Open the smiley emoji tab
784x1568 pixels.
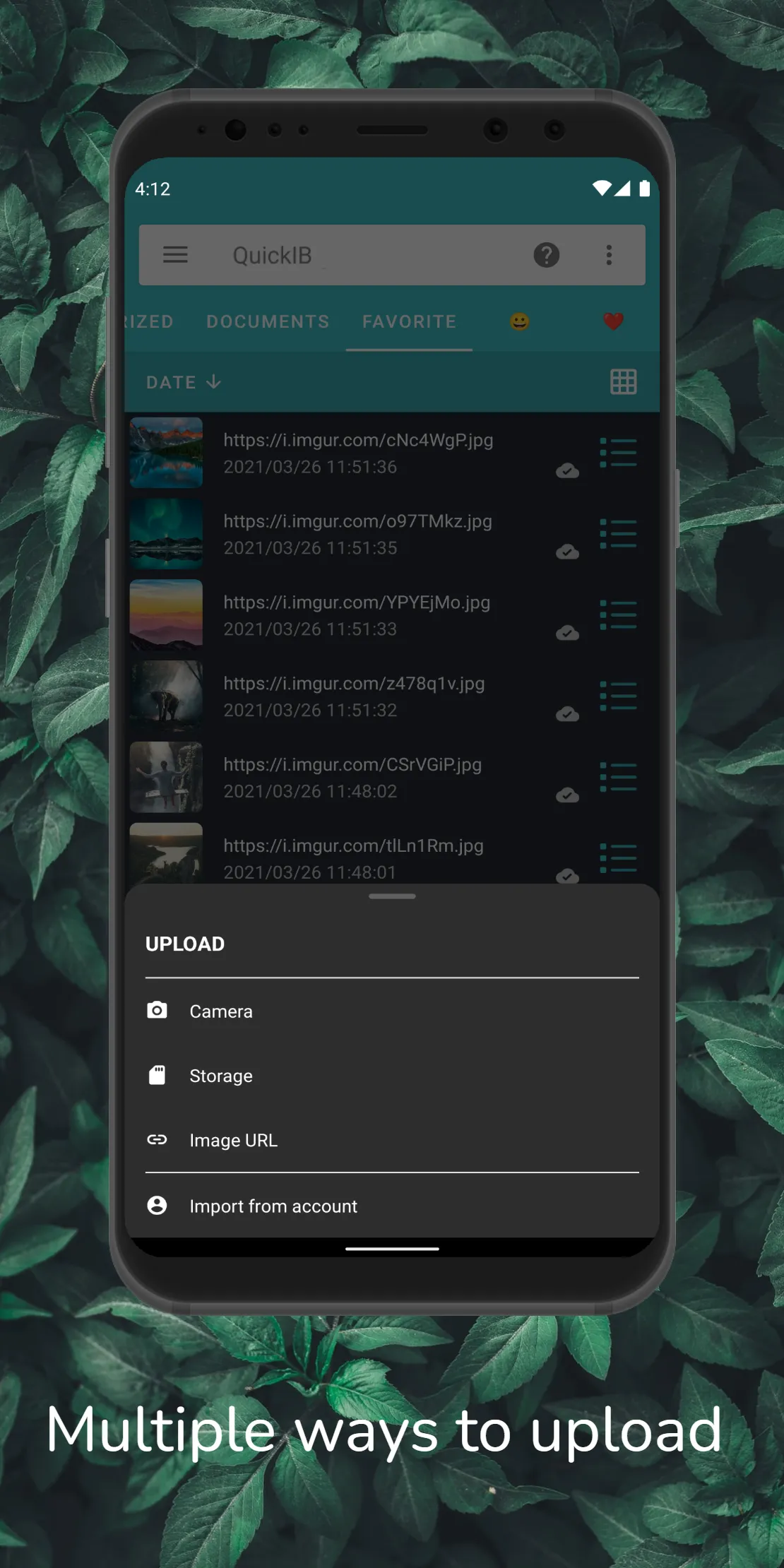point(520,321)
